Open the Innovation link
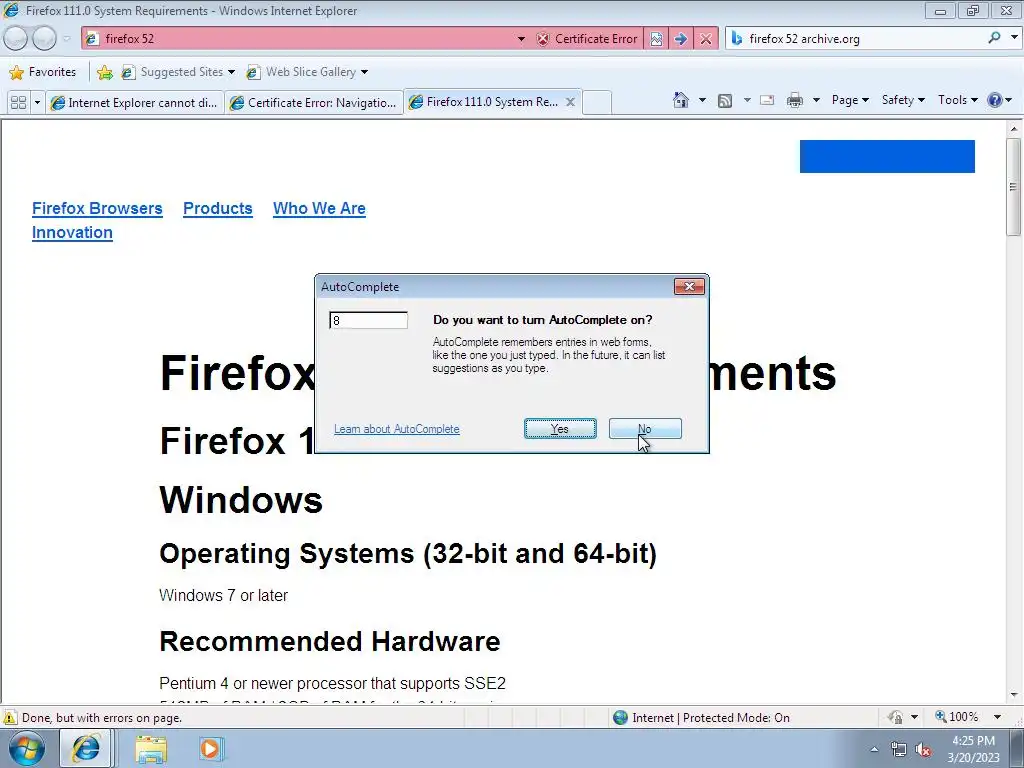1024x768 pixels. [72, 232]
